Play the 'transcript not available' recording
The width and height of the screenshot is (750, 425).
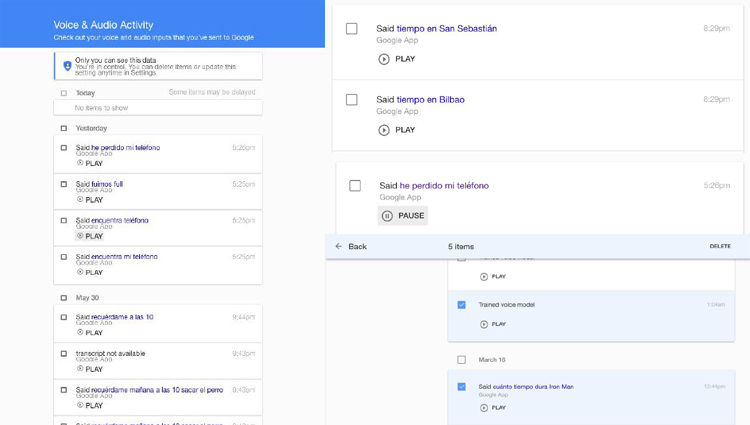click(90, 369)
